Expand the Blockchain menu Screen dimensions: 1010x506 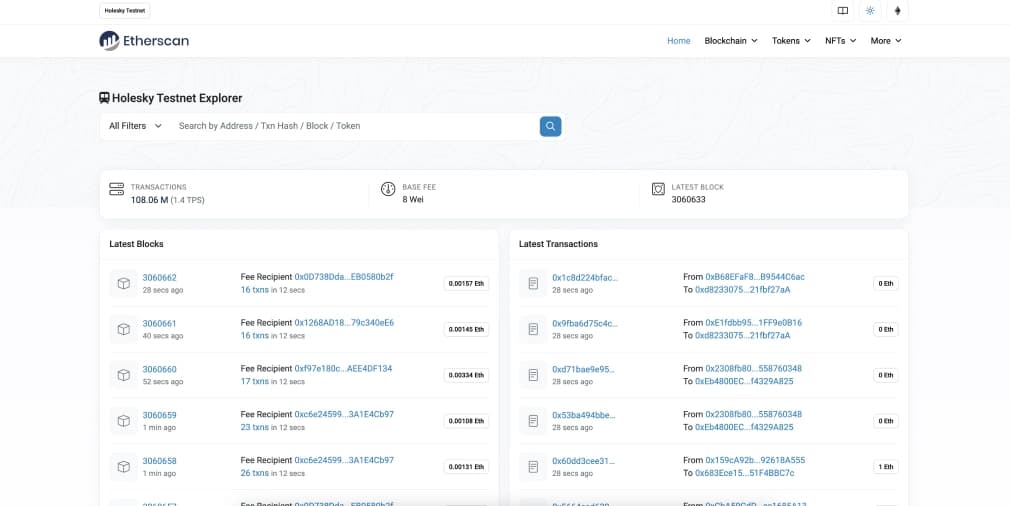tap(730, 41)
